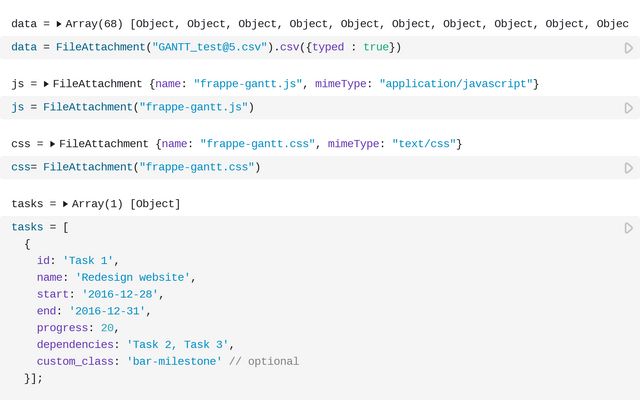Expand the tasks Array(1) output

click(65, 204)
